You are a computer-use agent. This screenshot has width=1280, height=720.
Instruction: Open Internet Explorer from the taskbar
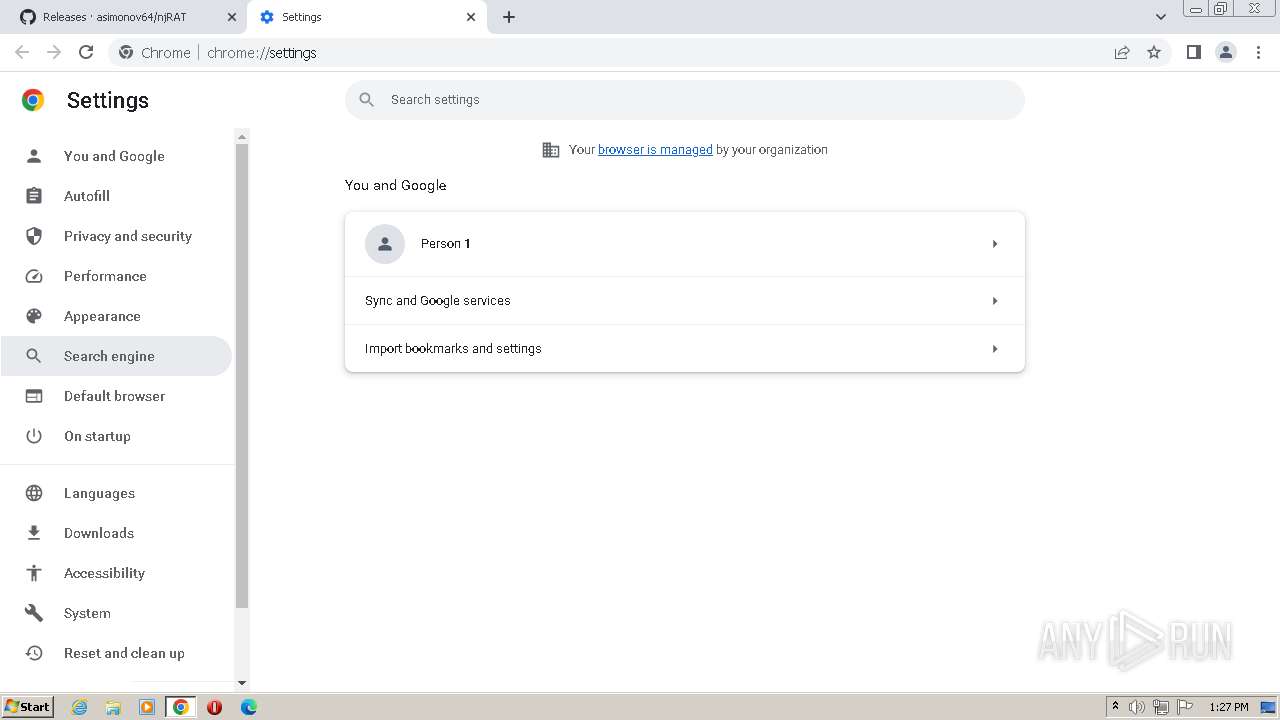(x=80, y=707)
